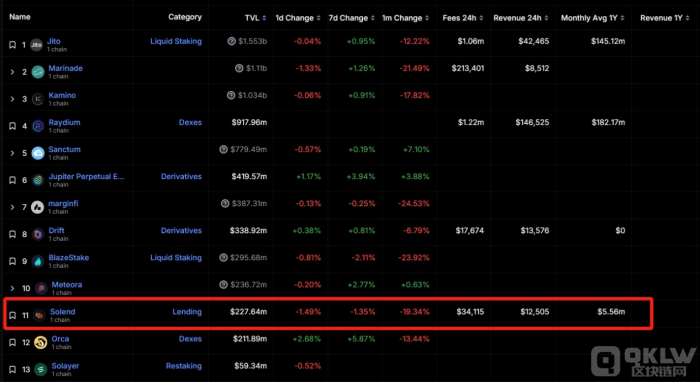Click the Solayer logo icon

point(41,370)
